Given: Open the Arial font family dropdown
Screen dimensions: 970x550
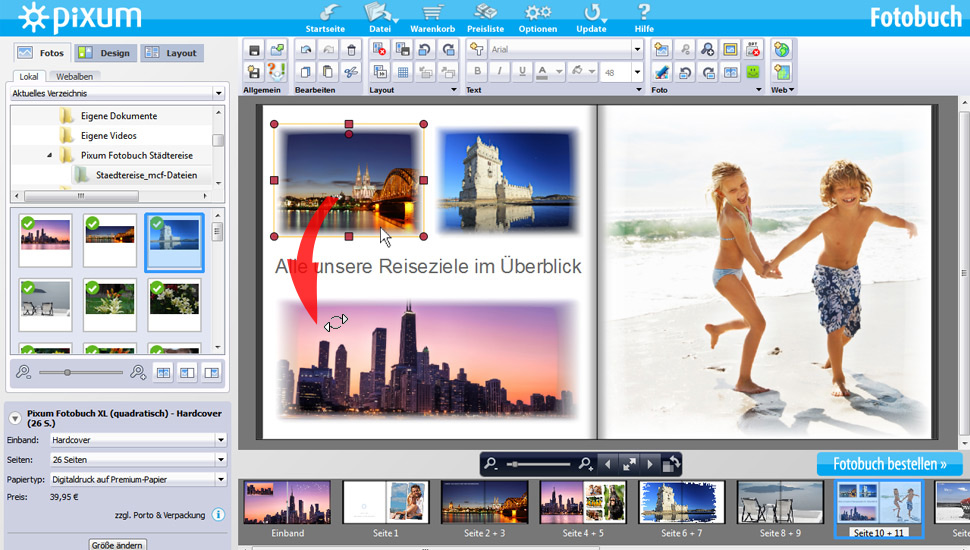Looking at the screenshot, I should (x=637, y=49).
